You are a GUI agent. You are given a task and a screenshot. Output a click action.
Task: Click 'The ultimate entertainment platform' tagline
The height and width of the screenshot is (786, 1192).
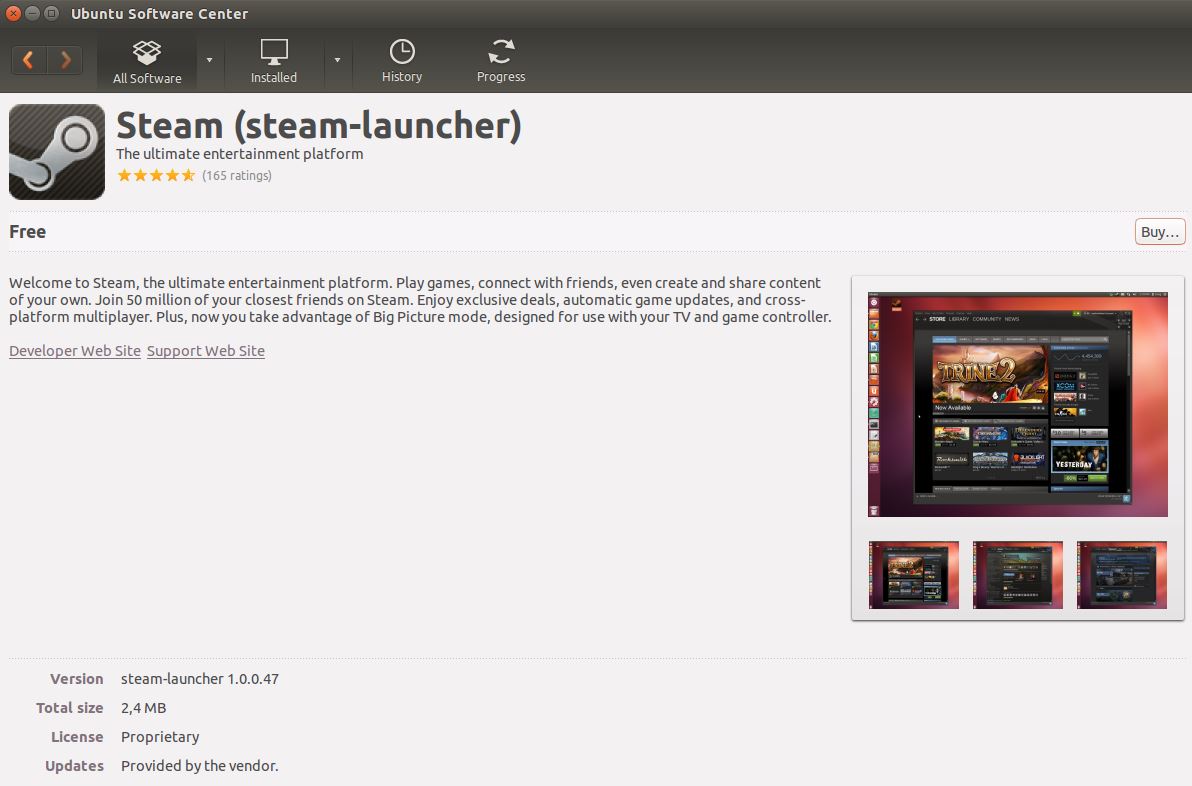click(x=239, y=154)
